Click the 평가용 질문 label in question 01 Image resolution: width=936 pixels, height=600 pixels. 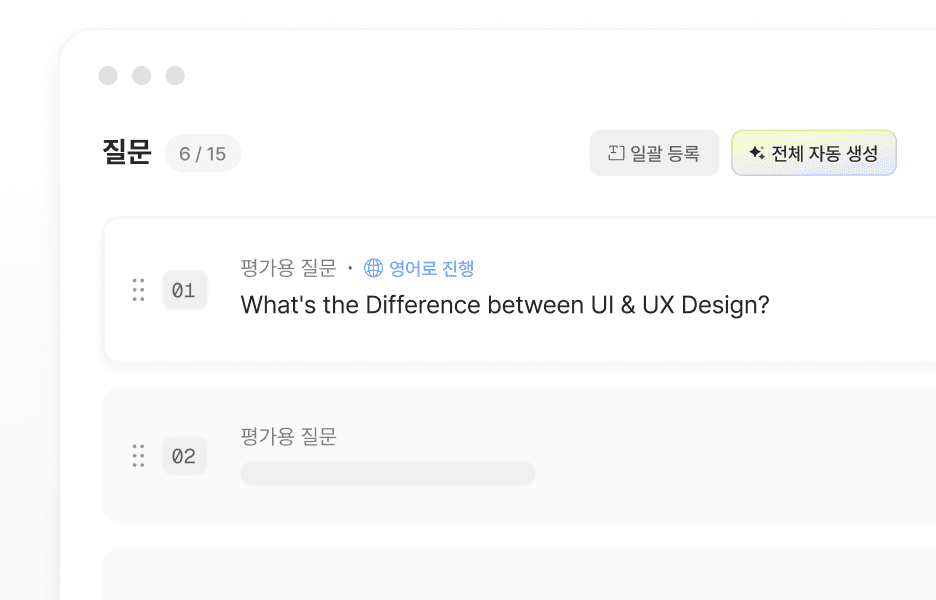(288, 268)
